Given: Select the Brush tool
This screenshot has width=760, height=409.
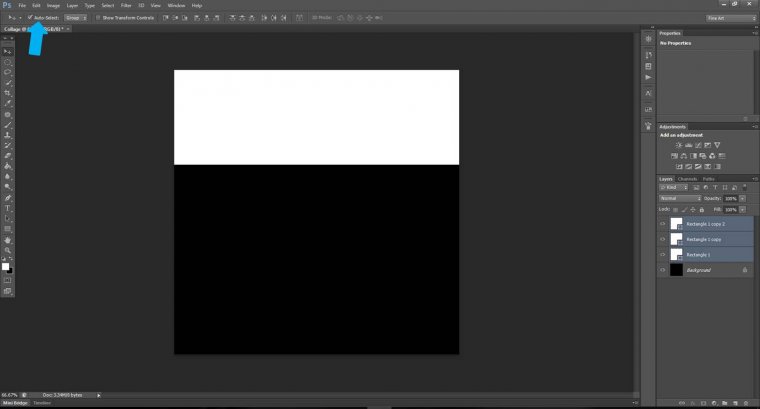Looking at the screenshot, I should point(7,125).
